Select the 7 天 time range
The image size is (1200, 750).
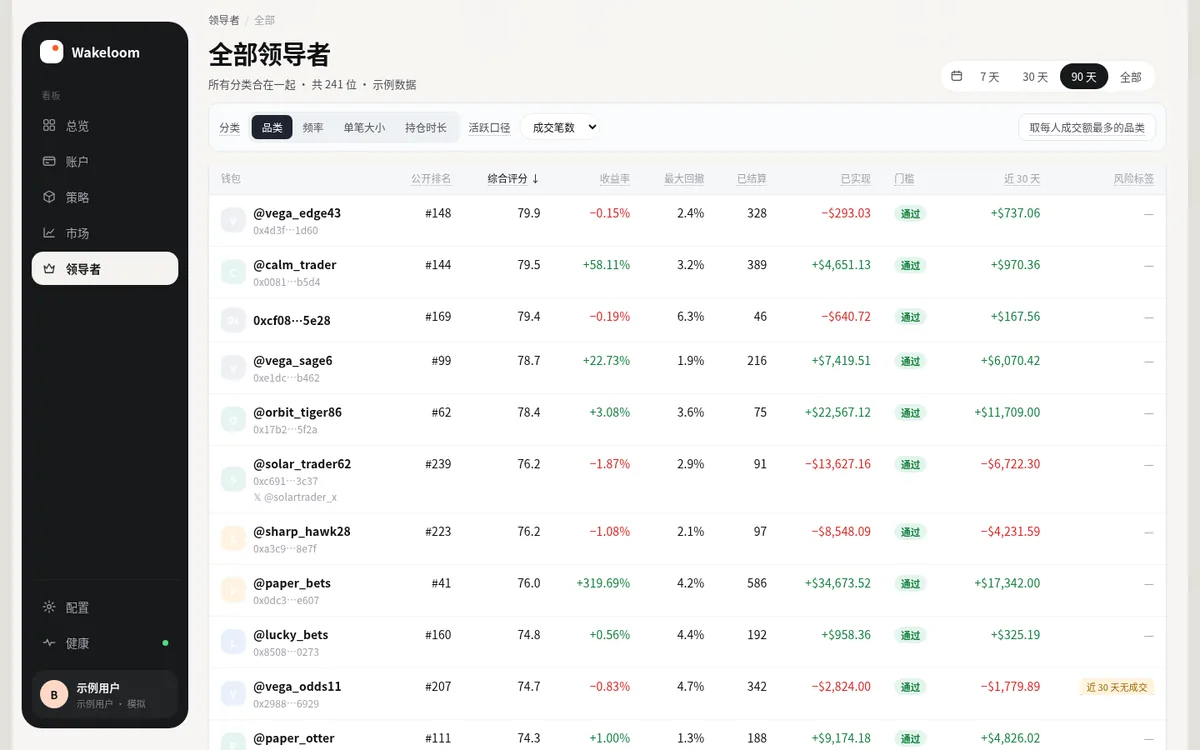tap(989, 77)
